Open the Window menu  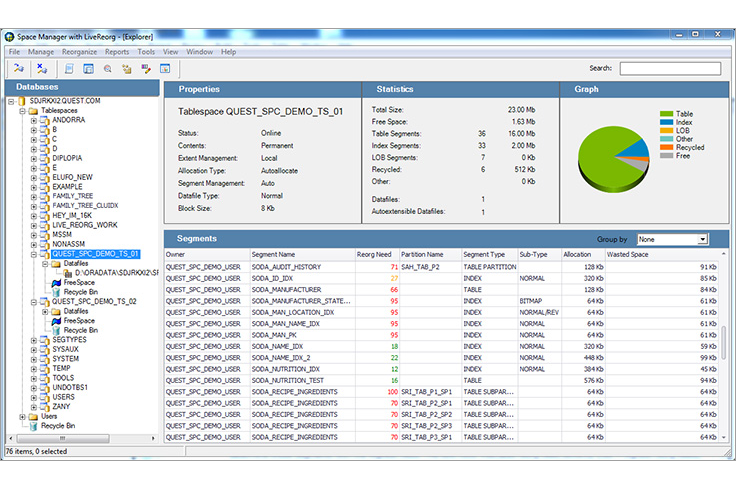tap(199, 52)
